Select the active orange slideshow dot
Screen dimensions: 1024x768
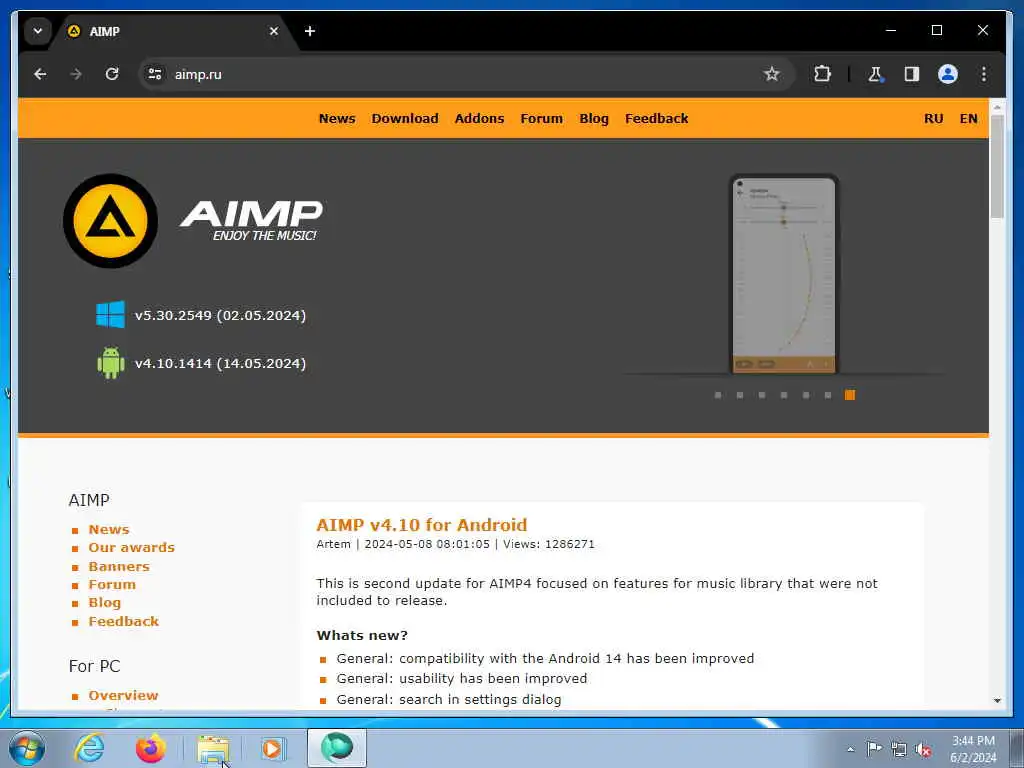850,395
